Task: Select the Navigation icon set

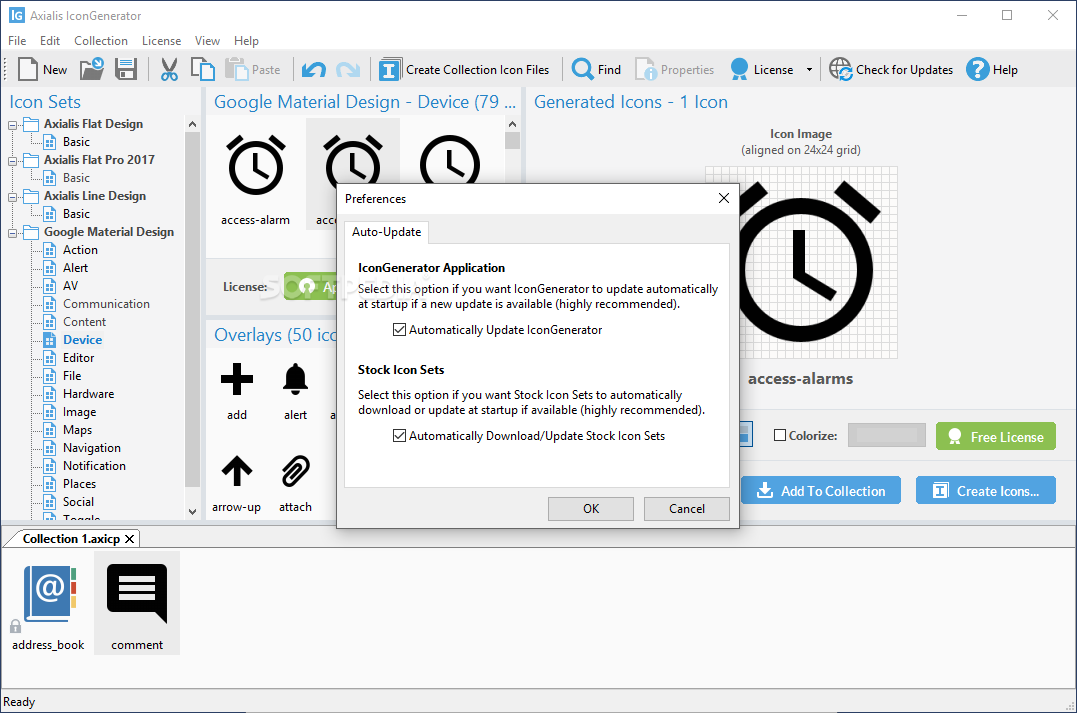Action: [x=92, y=448]
